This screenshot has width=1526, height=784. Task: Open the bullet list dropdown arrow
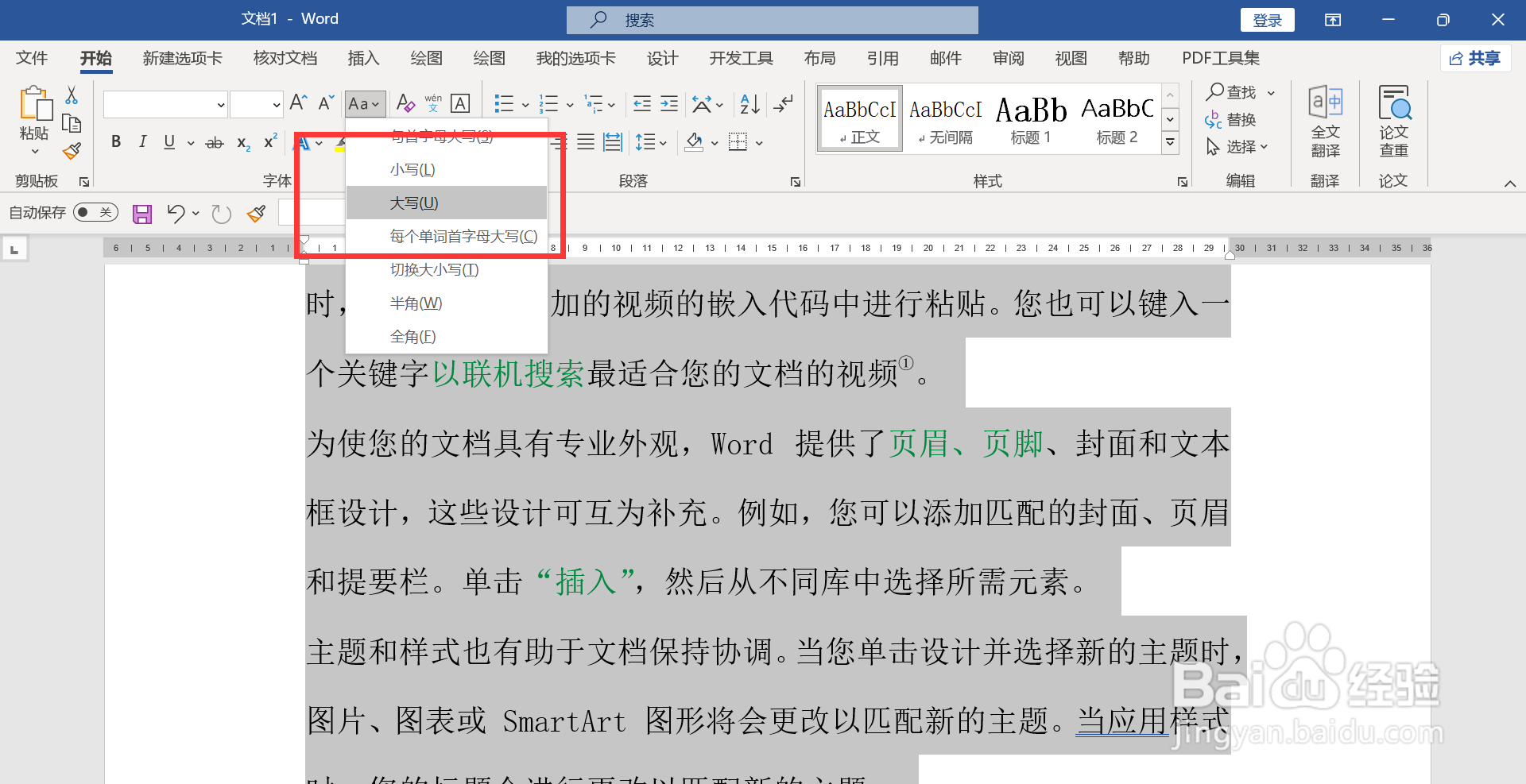pos(525,104)
